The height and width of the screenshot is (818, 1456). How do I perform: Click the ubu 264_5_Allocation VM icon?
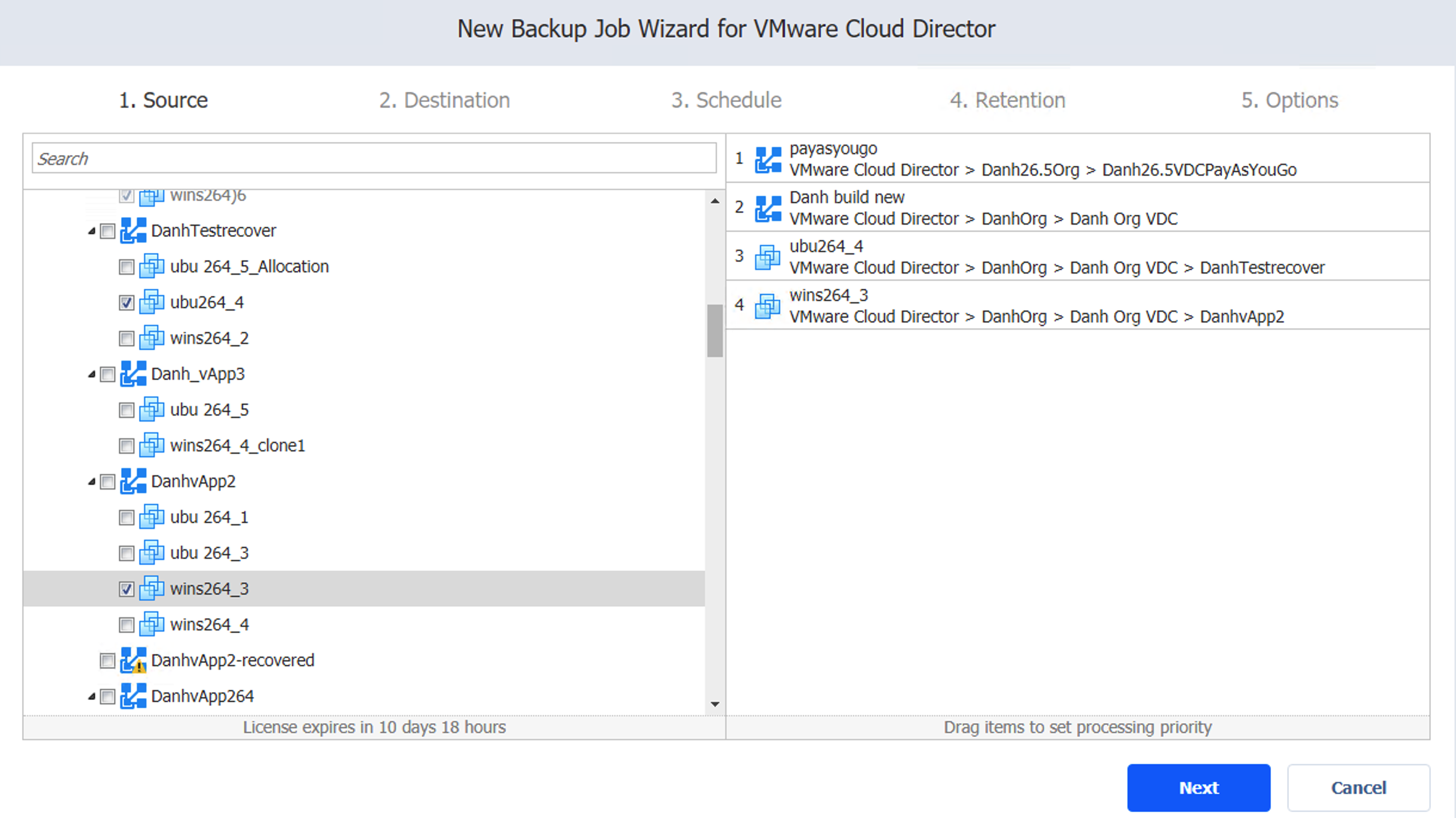(x=152, y=266)
